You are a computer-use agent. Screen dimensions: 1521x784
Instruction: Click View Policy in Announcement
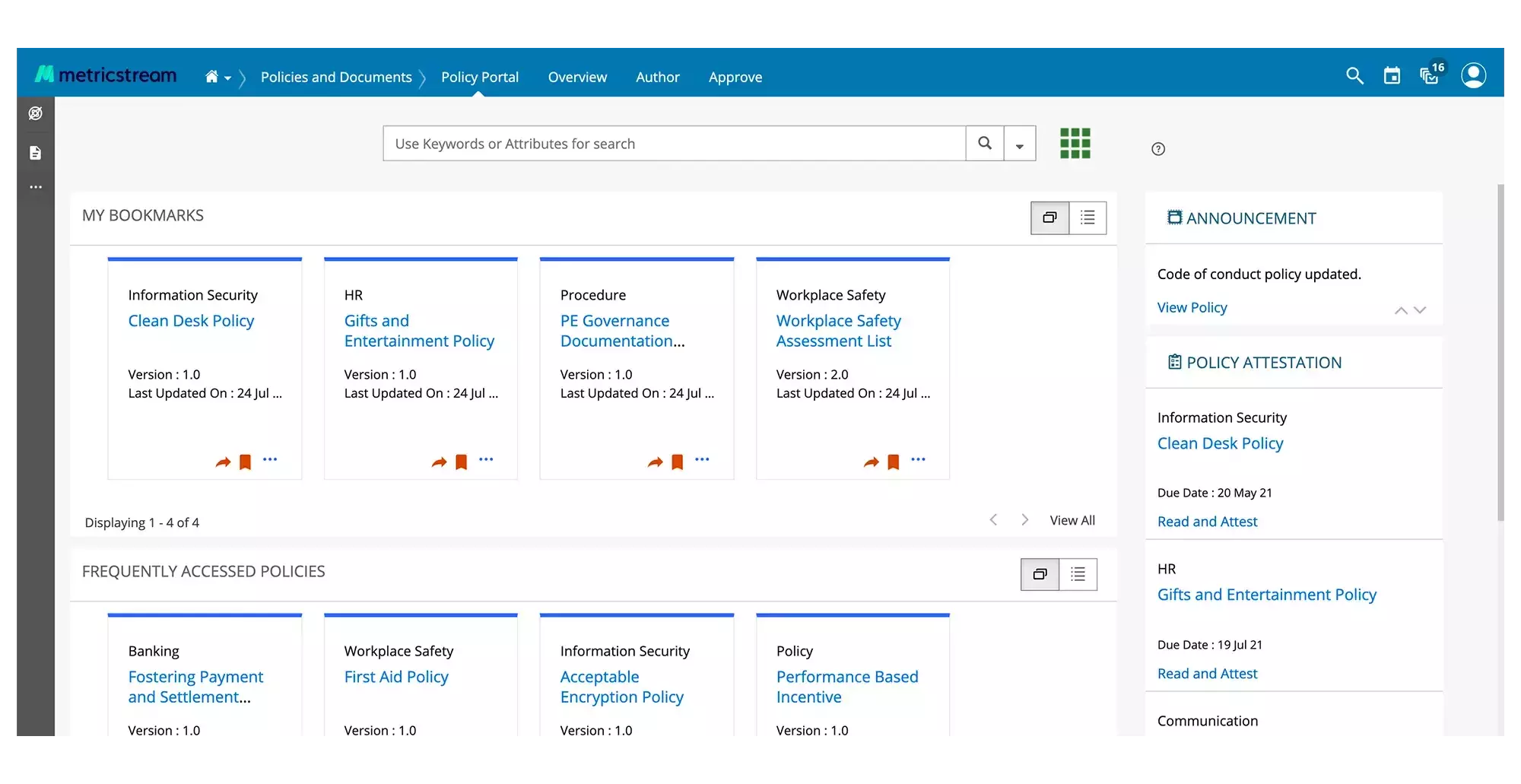point(1192,307)
